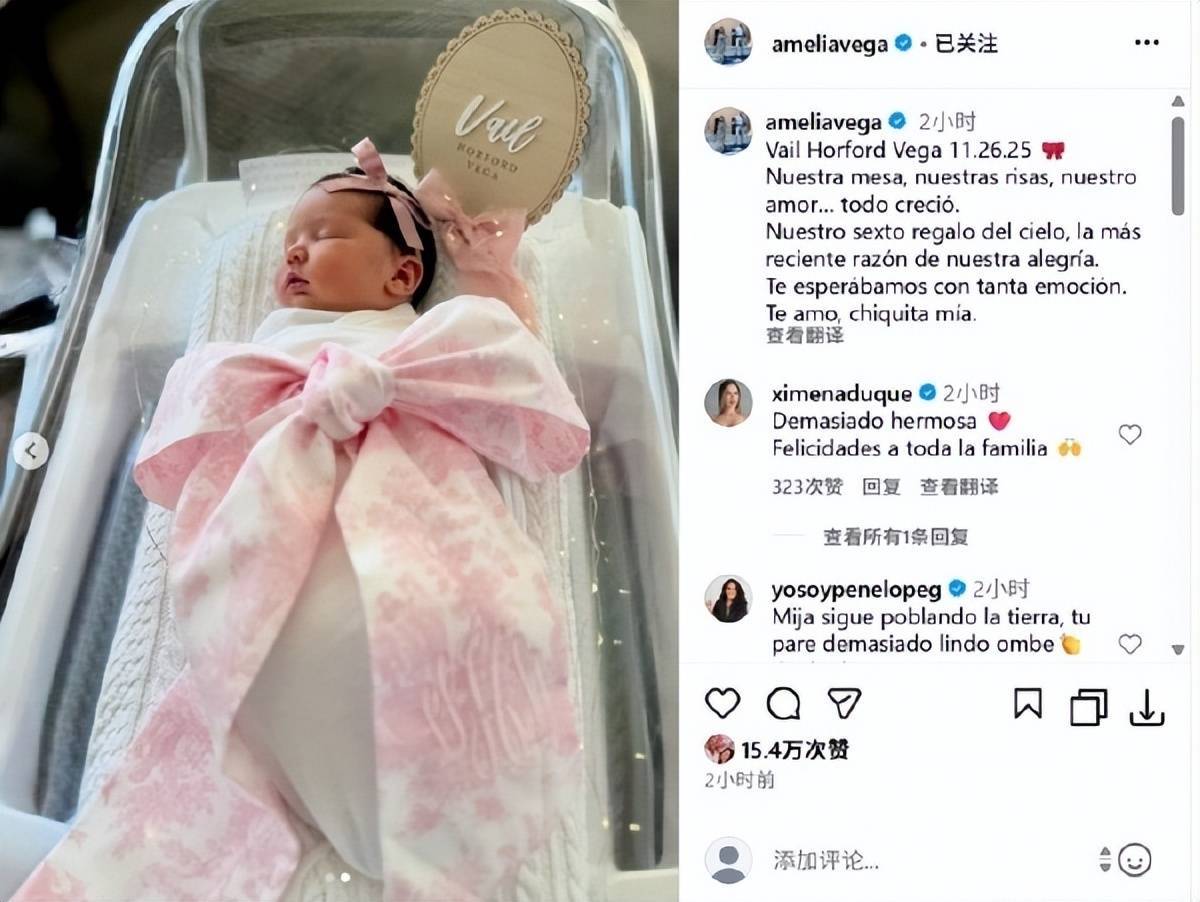
Task: Open comment bubble icon under post
Action: click(784, 703)
